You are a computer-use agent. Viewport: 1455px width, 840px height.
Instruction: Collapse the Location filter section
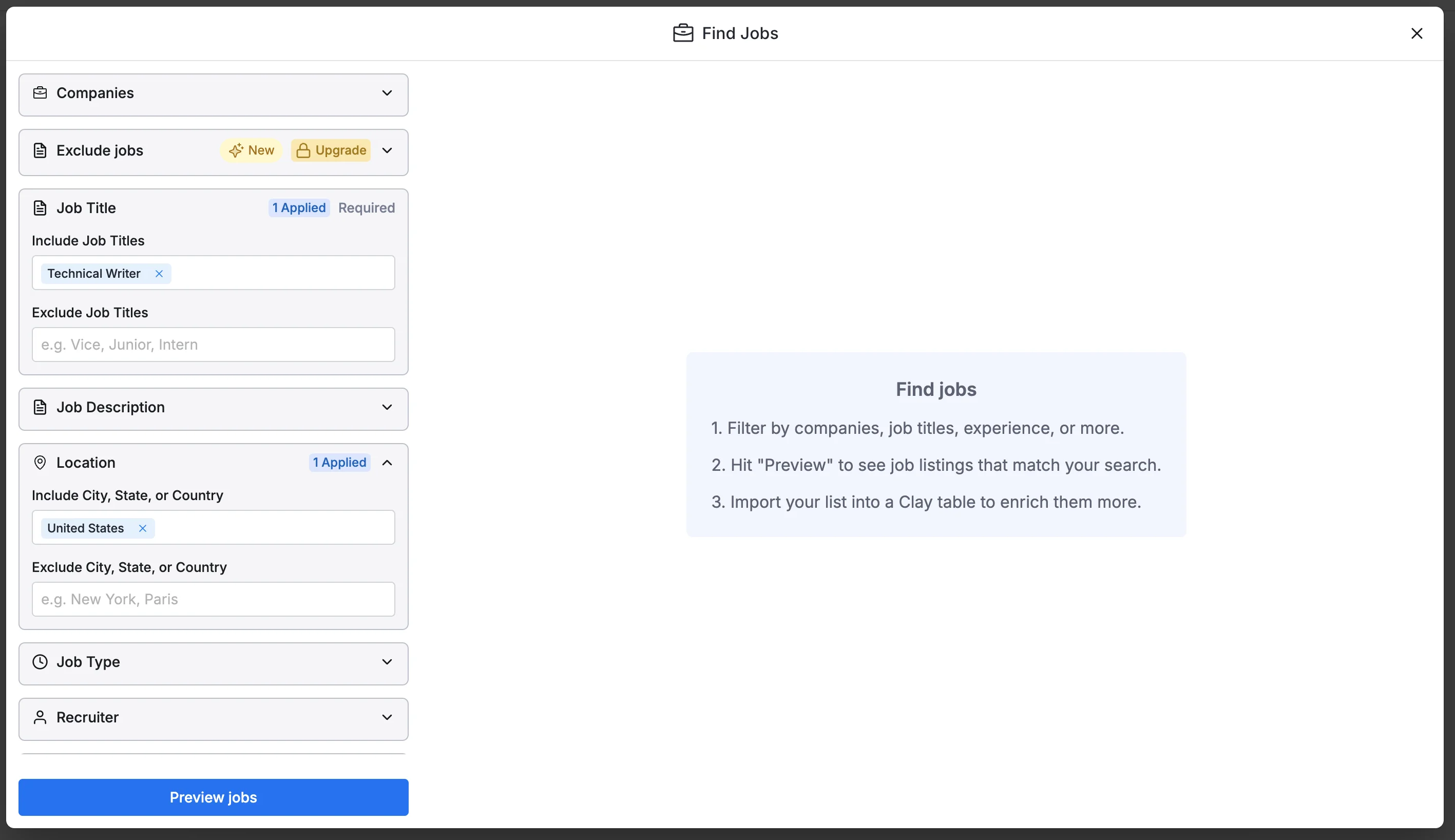click(387, 463)
